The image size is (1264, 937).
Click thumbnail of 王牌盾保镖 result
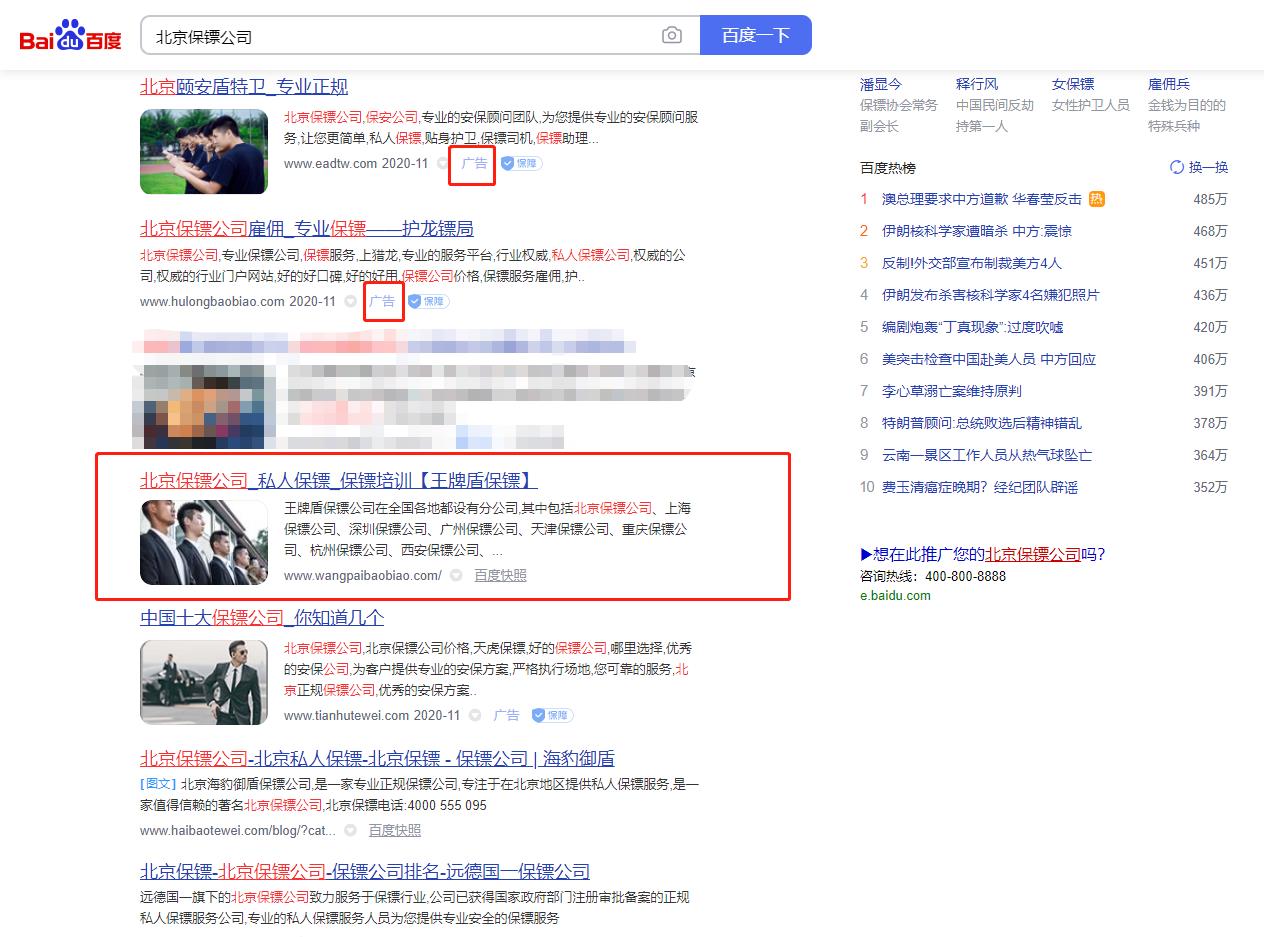[x=204, y=542]
